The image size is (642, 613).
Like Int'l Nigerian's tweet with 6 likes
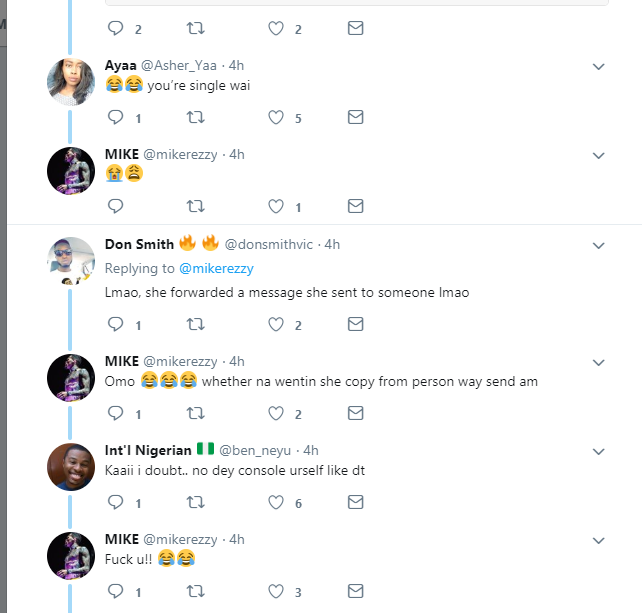click(276, 503)
